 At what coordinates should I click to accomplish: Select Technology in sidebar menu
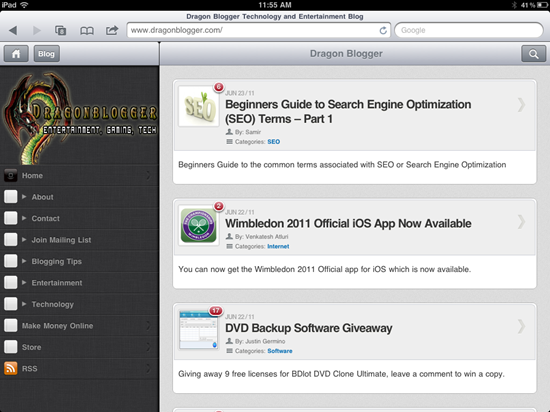click(79, 304)
